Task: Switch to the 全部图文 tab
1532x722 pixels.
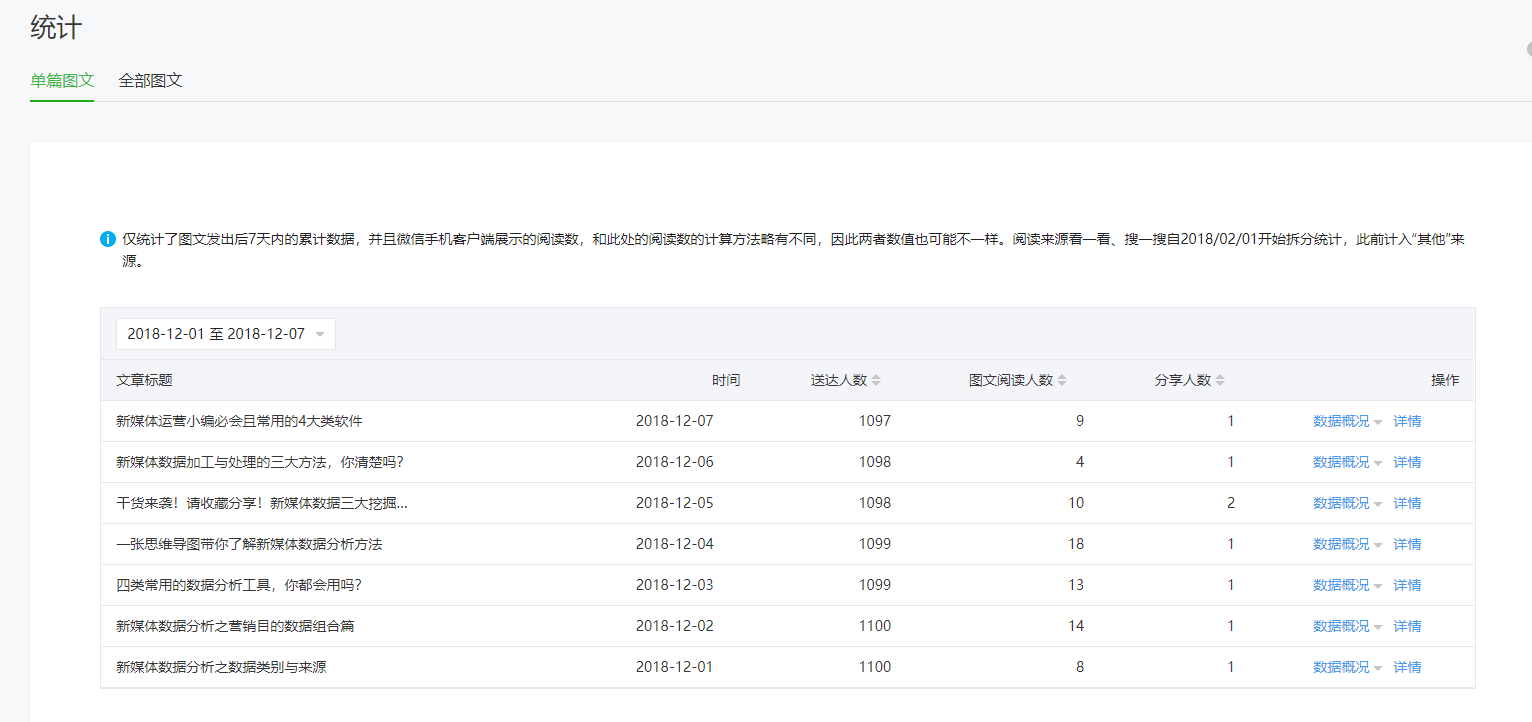Action: coord(150,81)
